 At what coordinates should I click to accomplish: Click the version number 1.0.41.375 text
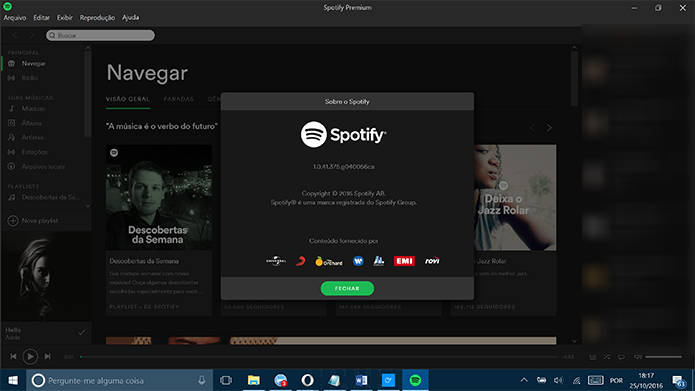point(344,167)
